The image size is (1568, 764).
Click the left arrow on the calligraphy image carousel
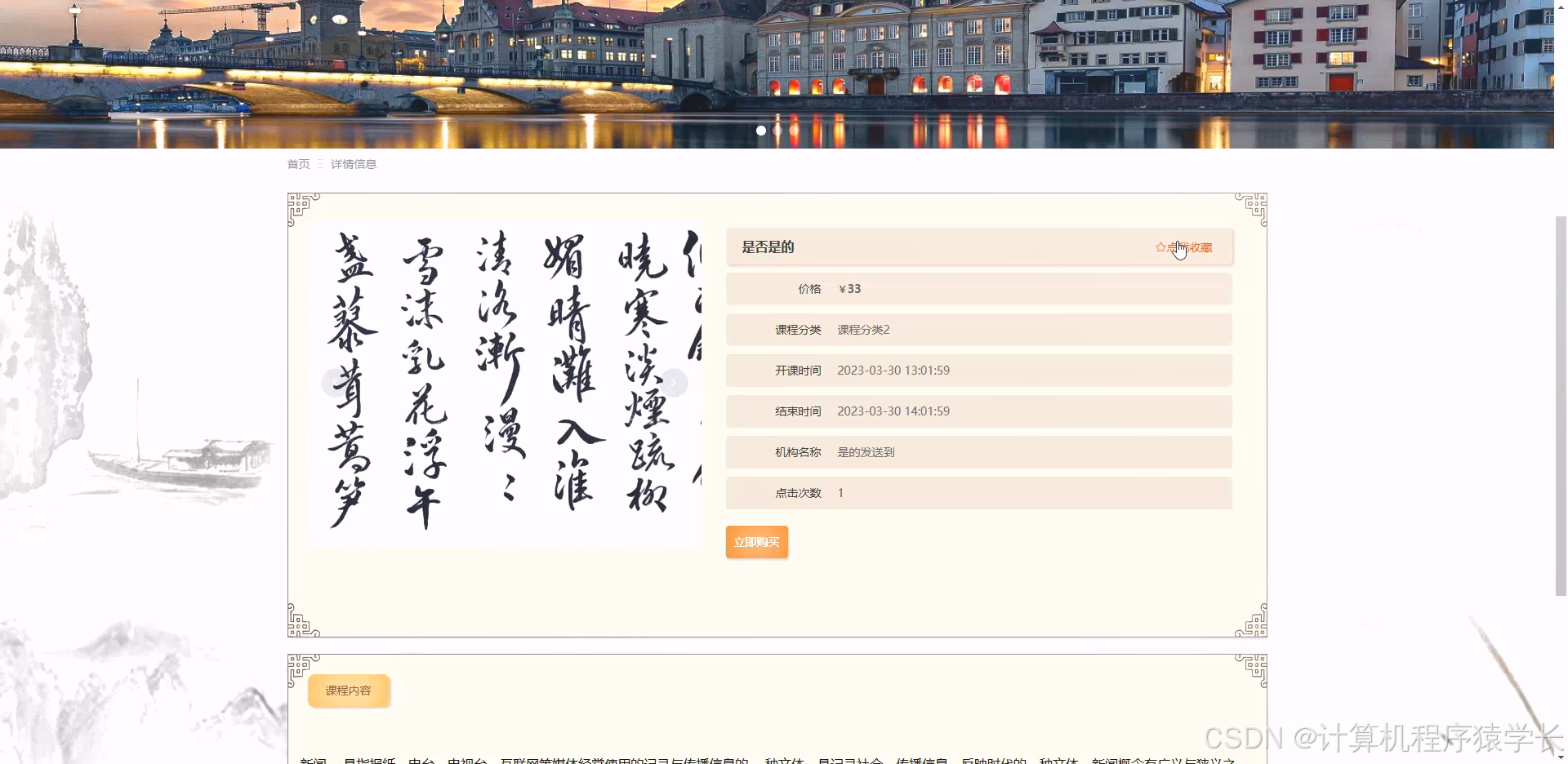335,381
